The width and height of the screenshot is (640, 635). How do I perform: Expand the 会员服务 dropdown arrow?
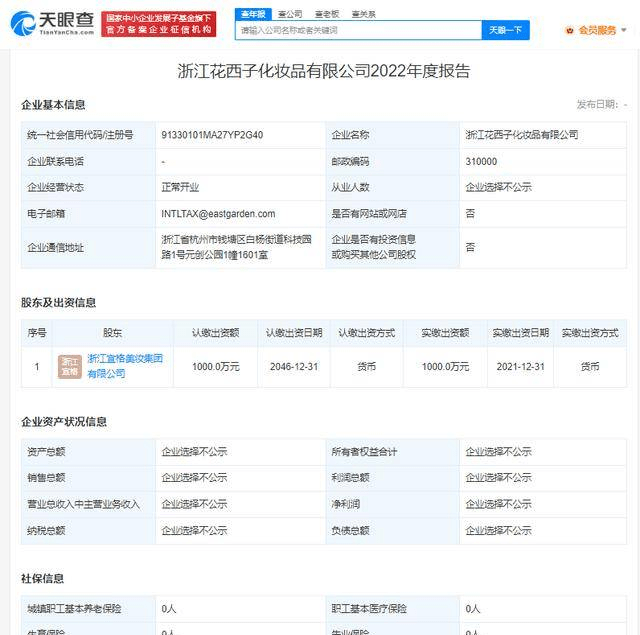[x=625, y=31]
